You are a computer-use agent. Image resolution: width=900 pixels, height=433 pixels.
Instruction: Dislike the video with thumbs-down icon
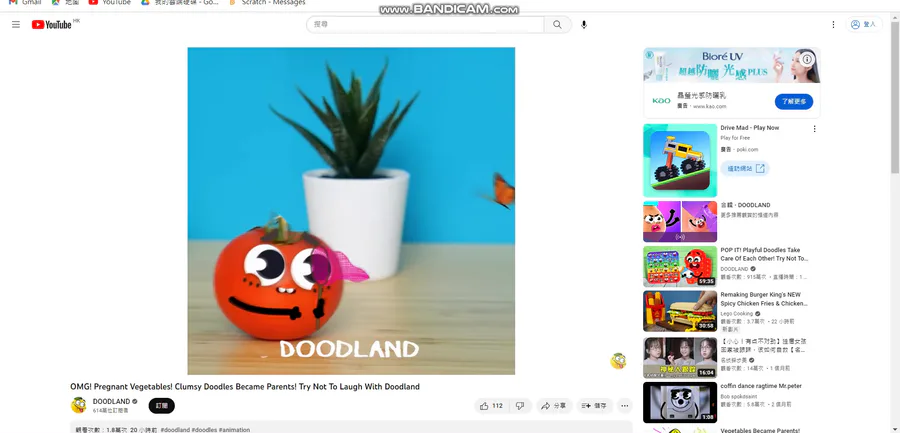click(520, 405)
